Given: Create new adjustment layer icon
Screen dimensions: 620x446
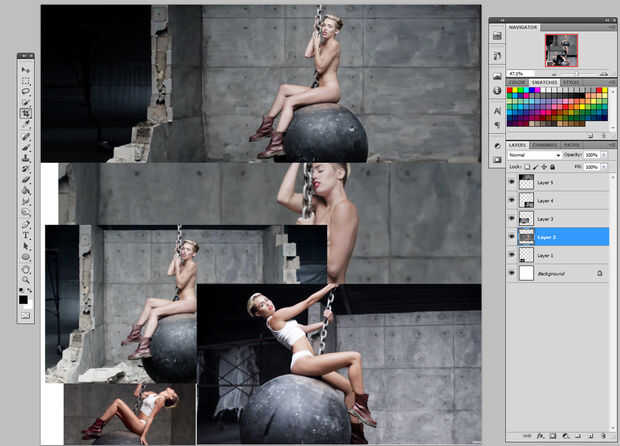Looking at the screenshot, I should (x=565, y=436).
